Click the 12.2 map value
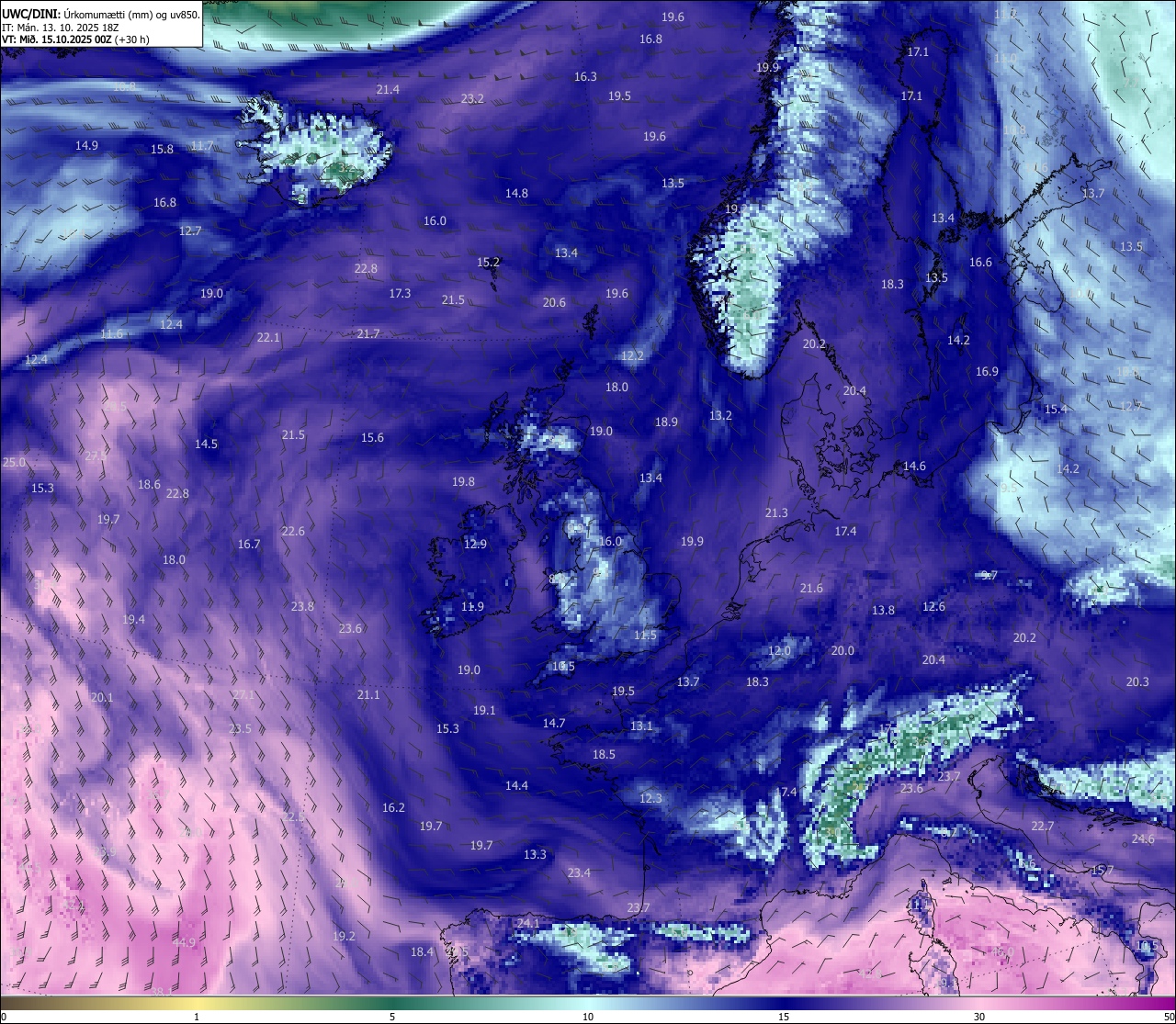This screenshot has width=1176, height=1024. click(632, 355)
